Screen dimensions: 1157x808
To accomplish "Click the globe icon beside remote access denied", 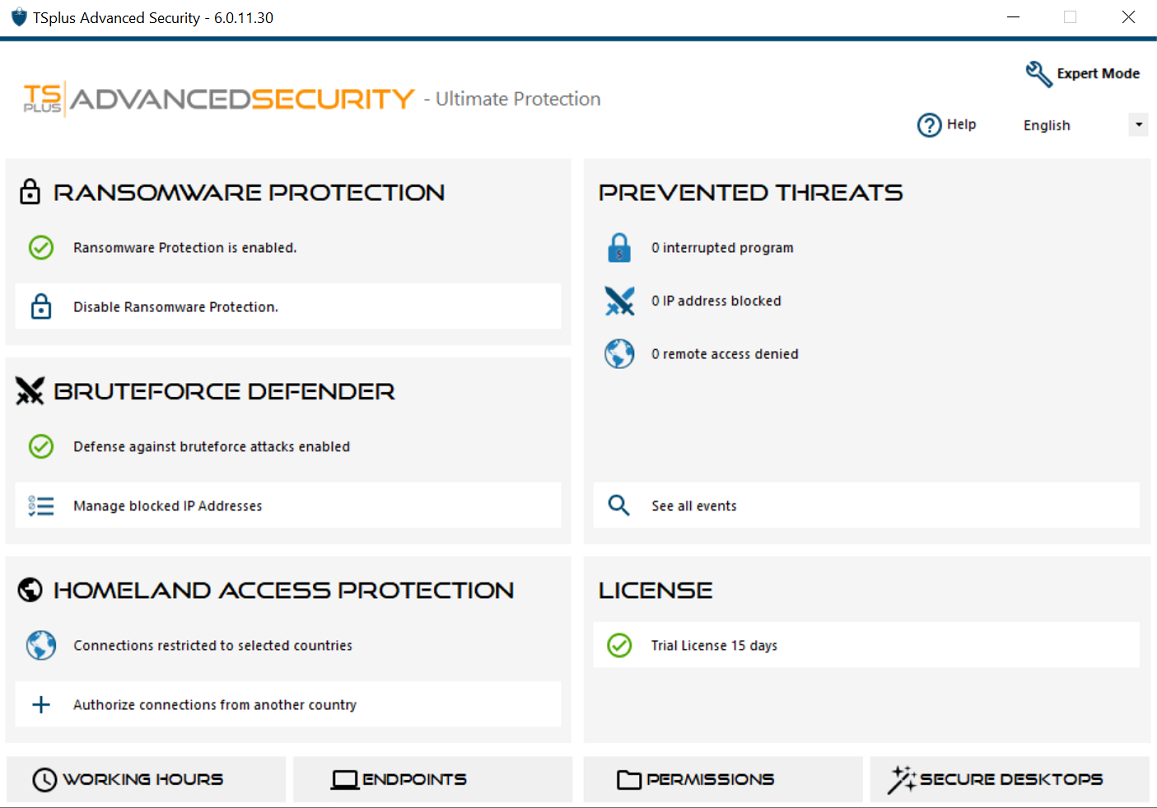I will 619,354.
